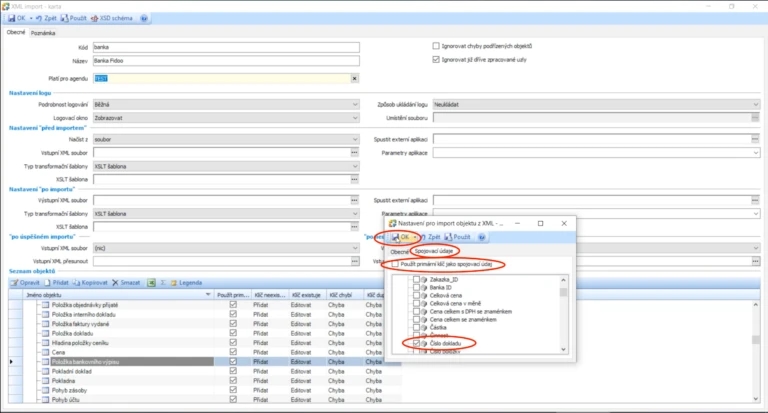
Task: Check Celková cena checkbox in dialog
Action: point(416,295)
